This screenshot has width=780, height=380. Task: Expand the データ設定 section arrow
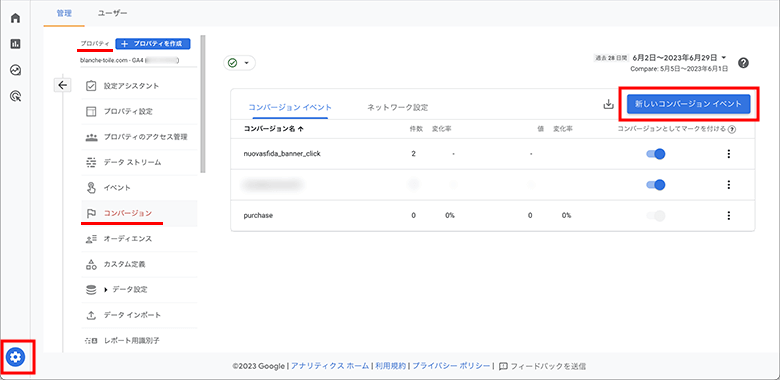click(x=106, y=289)
